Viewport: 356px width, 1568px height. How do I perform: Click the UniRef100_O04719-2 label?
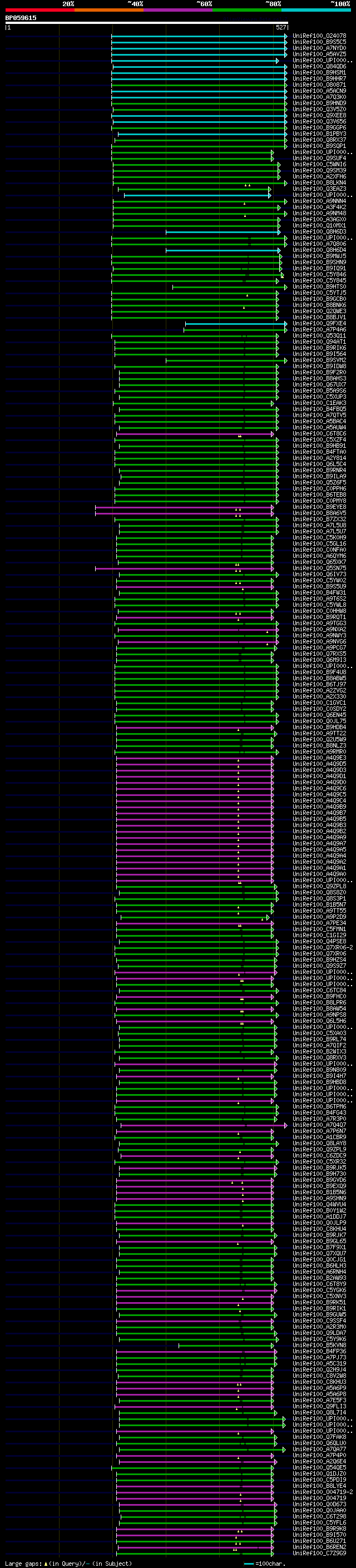click(x=323, y=1492)
